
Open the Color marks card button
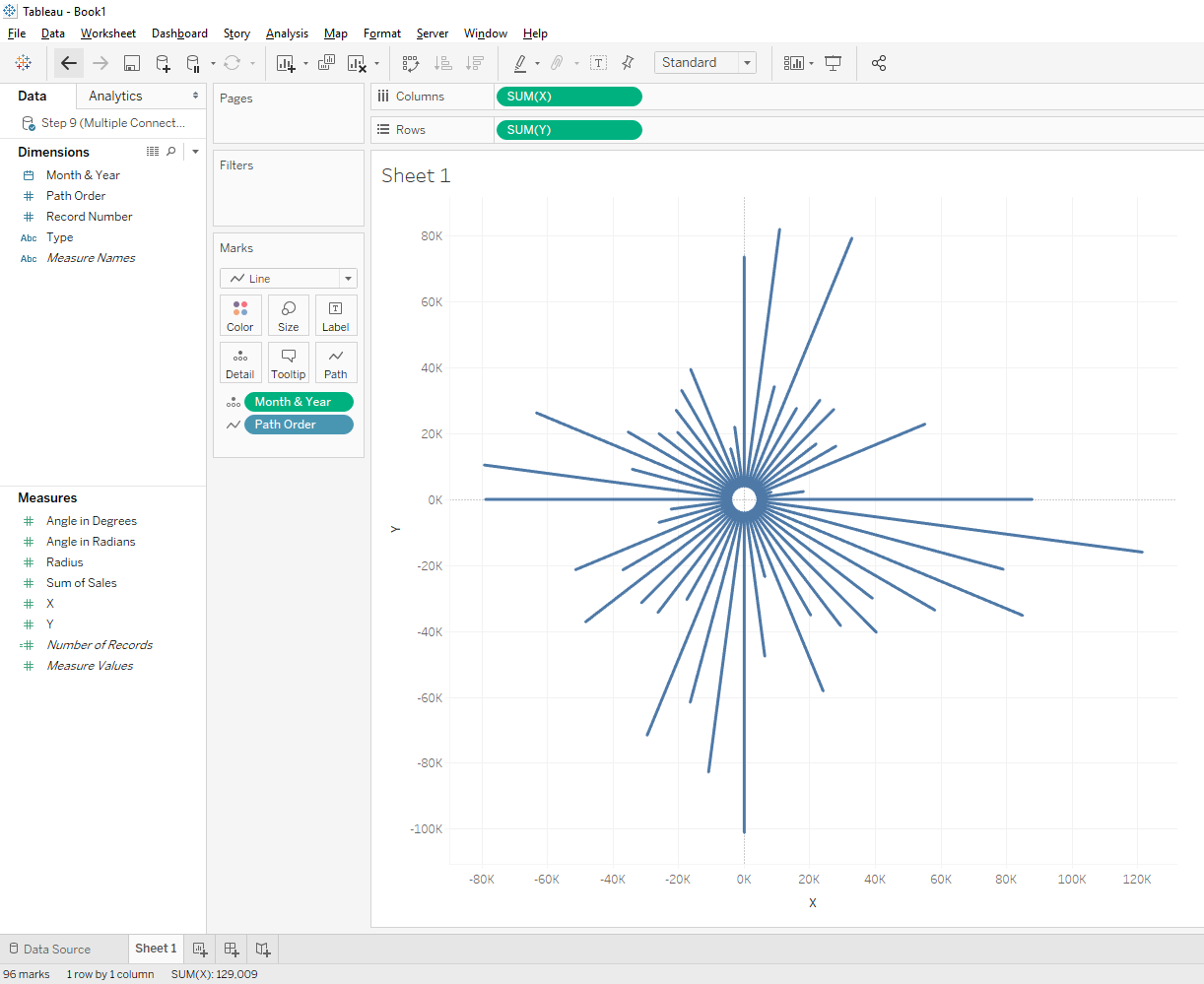pyautogui.click(x=240, y=315)
